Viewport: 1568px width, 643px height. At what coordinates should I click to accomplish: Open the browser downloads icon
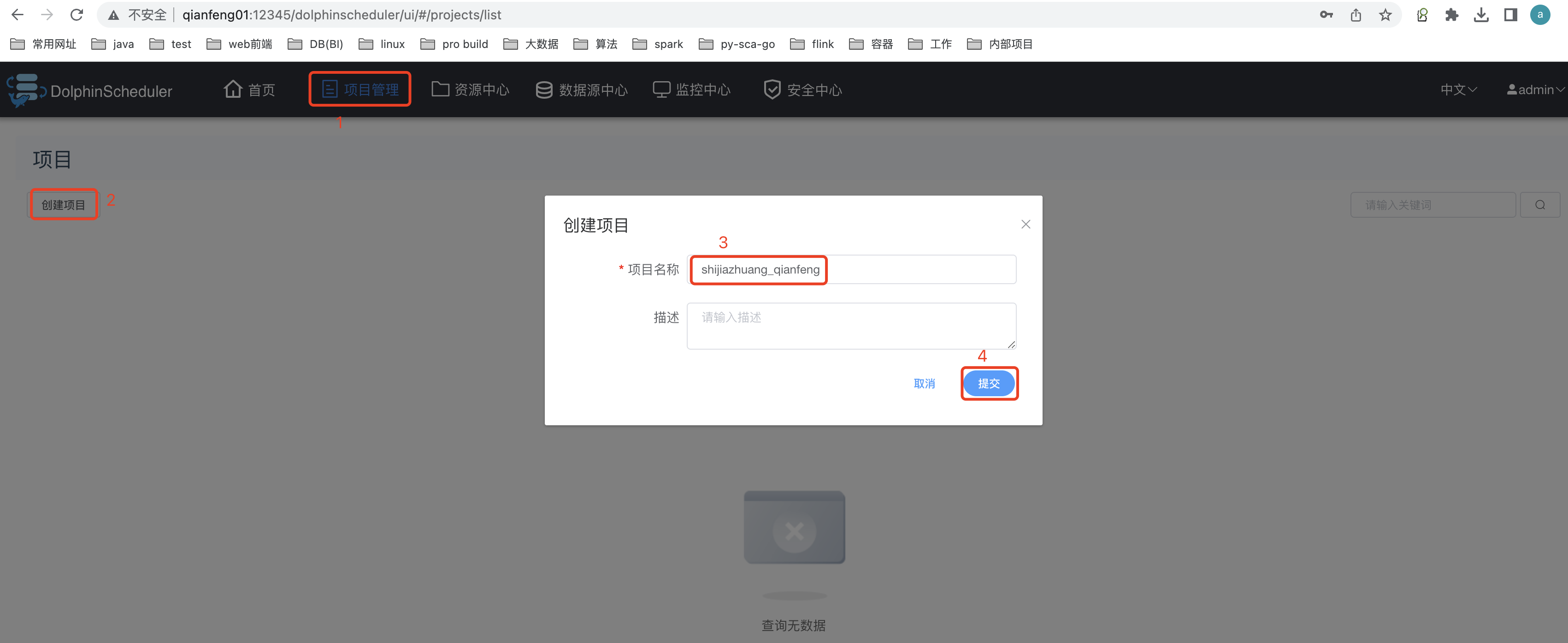coord(1481,15)
